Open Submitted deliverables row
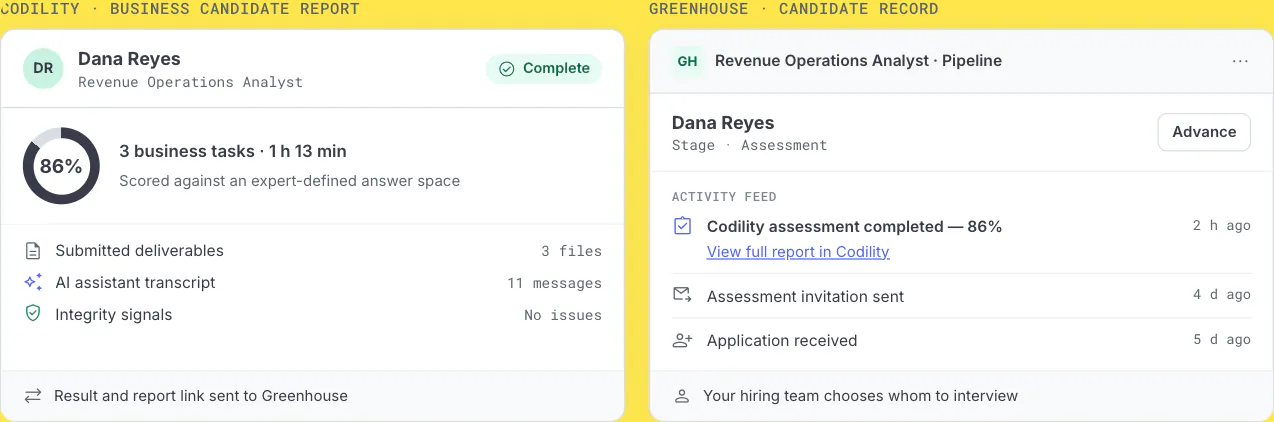This screenshot has height=422, width=1274. click(313, 250)
